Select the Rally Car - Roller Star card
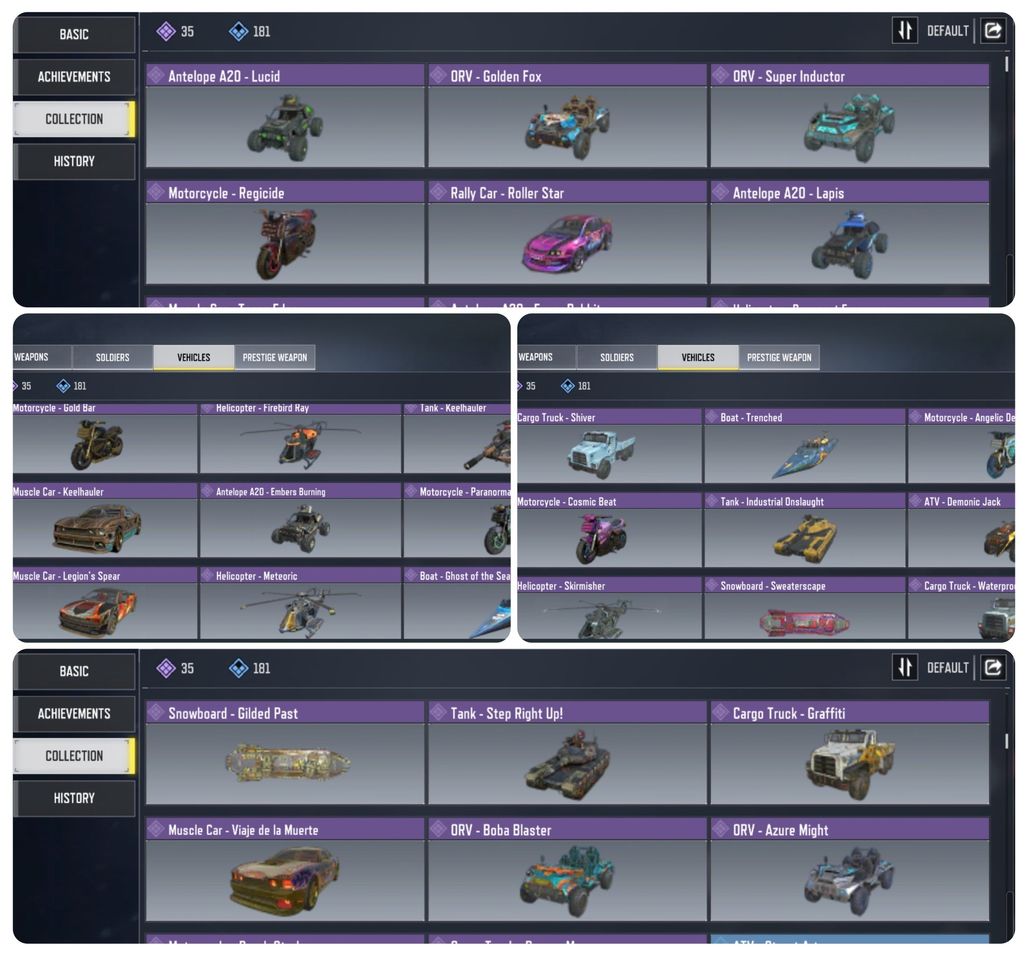This screenshot has width=1028, height=956. 567,233
